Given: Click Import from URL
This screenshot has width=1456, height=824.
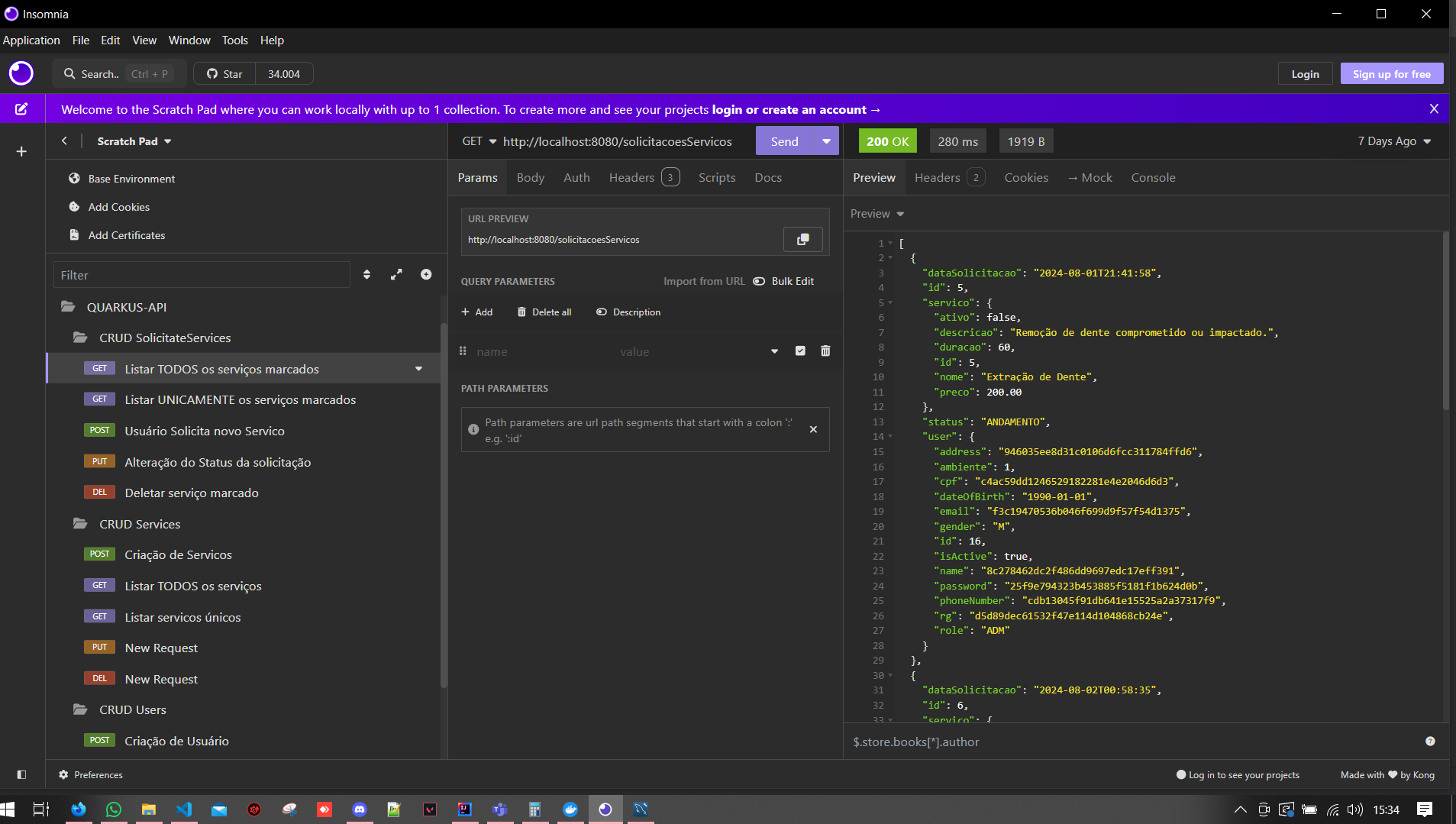Looking at the screenshot, I should pos(704,281).
